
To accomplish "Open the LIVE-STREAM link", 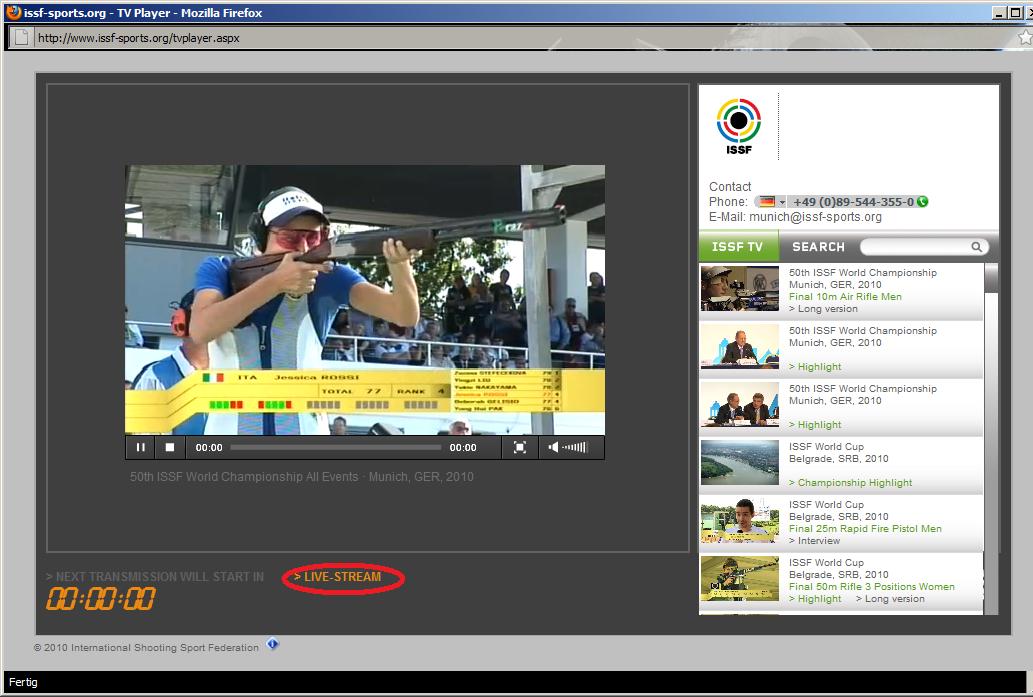I will pos(343,577).
